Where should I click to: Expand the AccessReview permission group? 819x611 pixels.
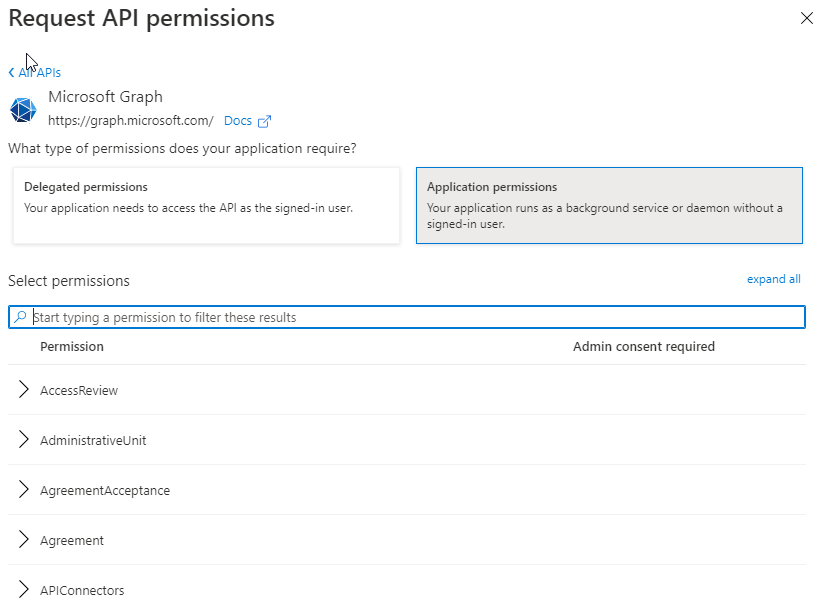pos(23,389)
